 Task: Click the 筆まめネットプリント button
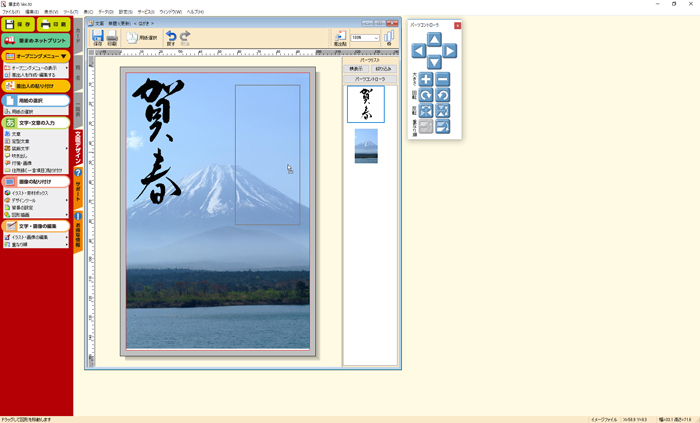pyautogui.click(x=36, y=40)
